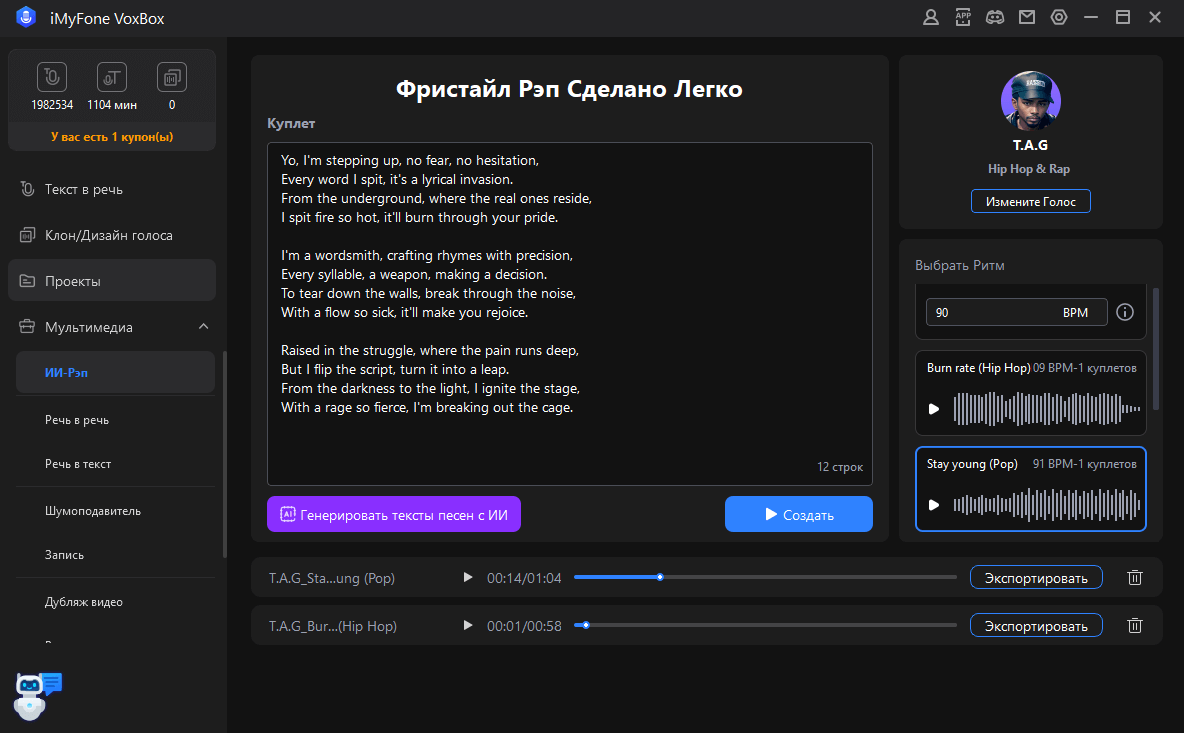Click the voice clone count icon above 0
This screenshot has width=1184, height=733.
[x=172, y=77]
